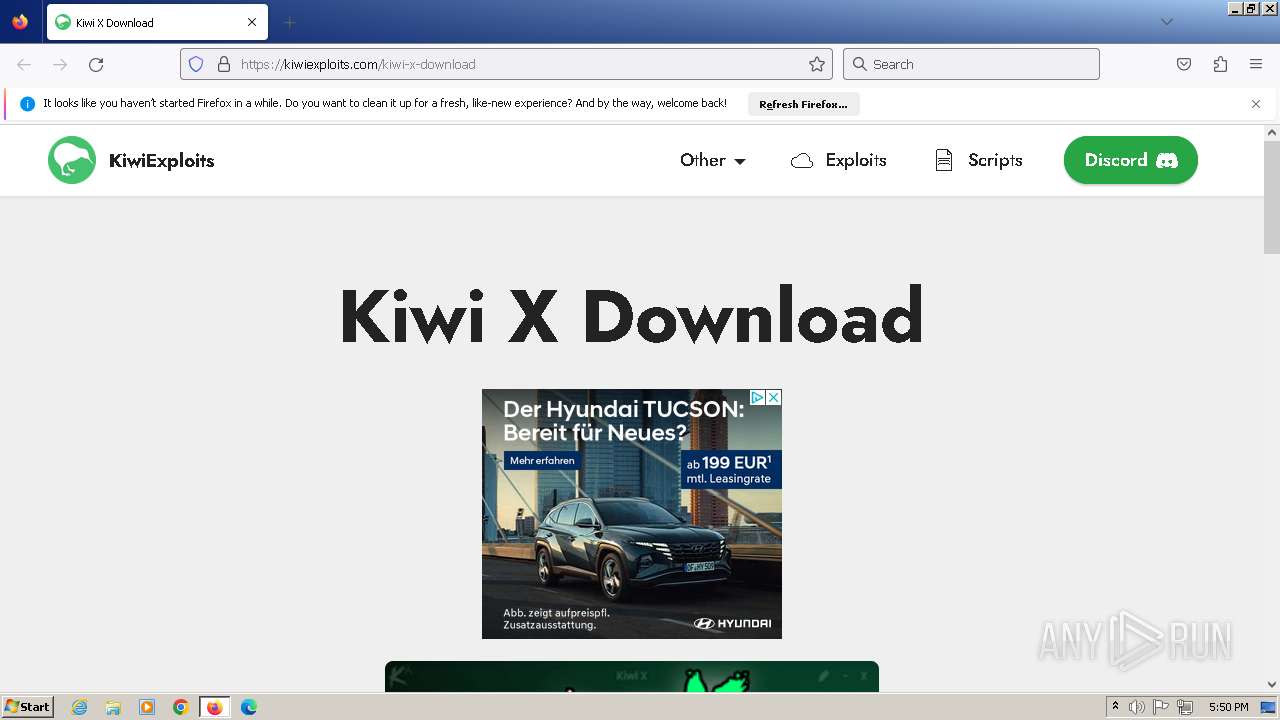Image resolution: width=1280 pixels, height=720 pixels.
Task: Click the 5:50 PM clock
Action: (x=1228, y=707)
